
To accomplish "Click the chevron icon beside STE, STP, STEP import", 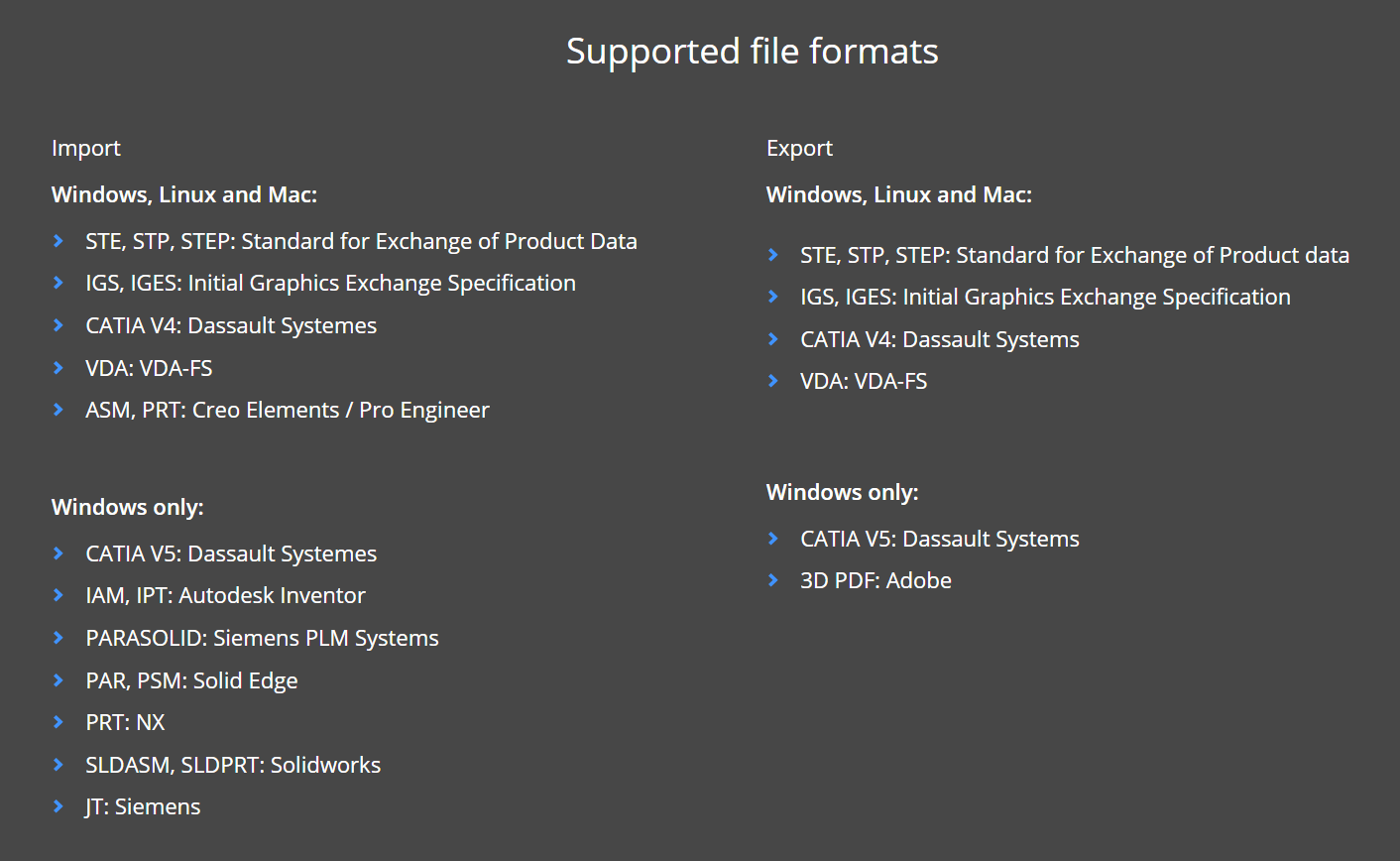I will point(58,241).
